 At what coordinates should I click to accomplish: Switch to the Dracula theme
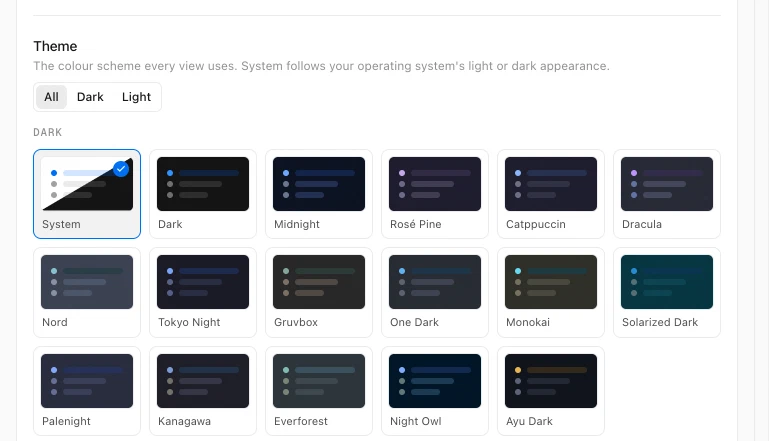[666, 194]
